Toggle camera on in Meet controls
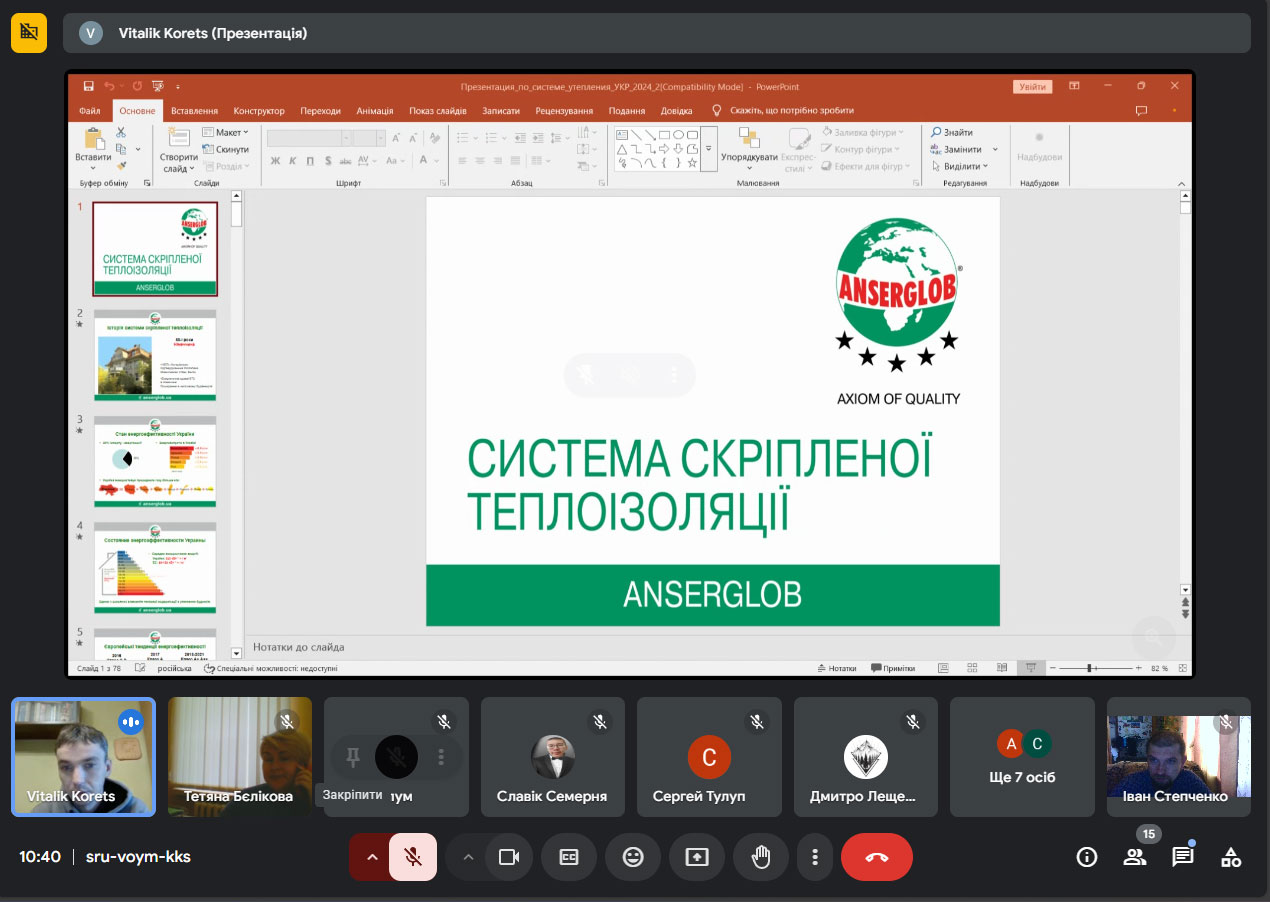This screenshot has height=902, width=1270. [509, 857]
